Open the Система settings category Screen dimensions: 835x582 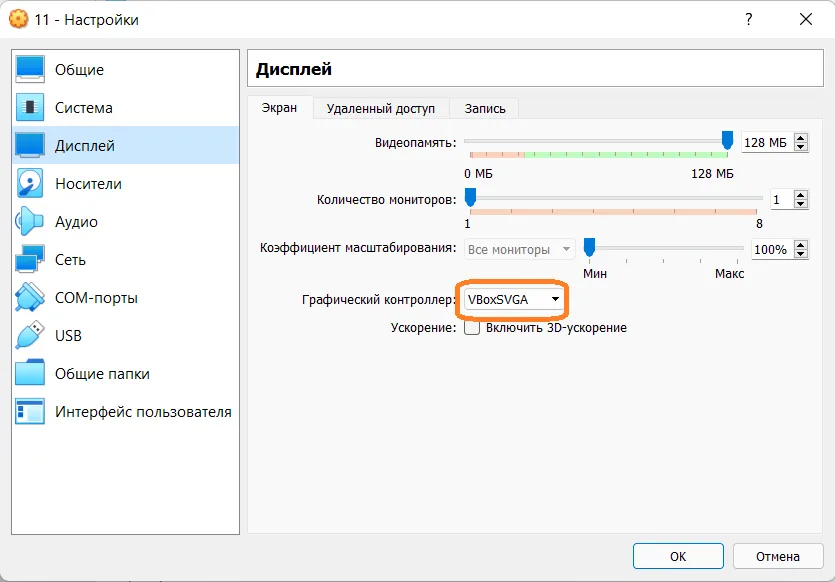click(125, 107)
